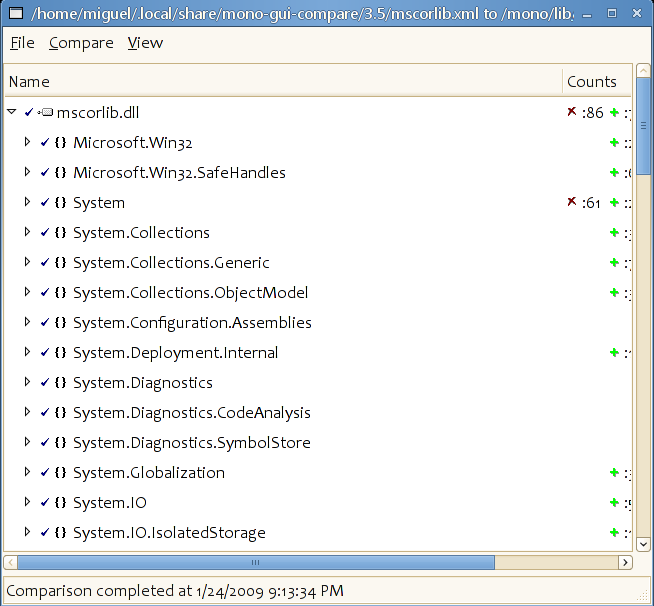
Task: Expand Microsoft.Win32.SafeHandles namespace node
Action: click(27, 172)
